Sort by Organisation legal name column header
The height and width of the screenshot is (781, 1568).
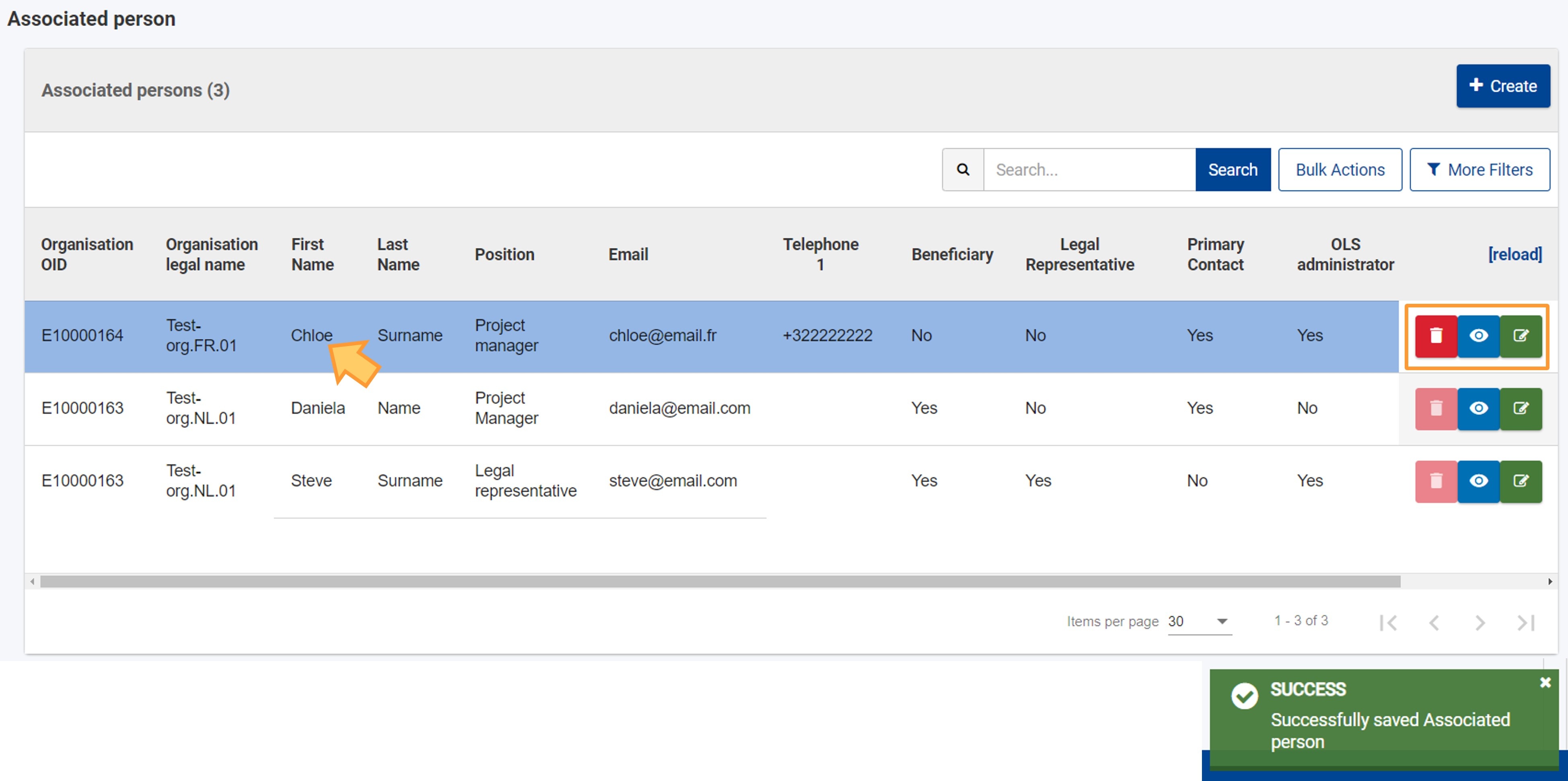click(212, 254)
